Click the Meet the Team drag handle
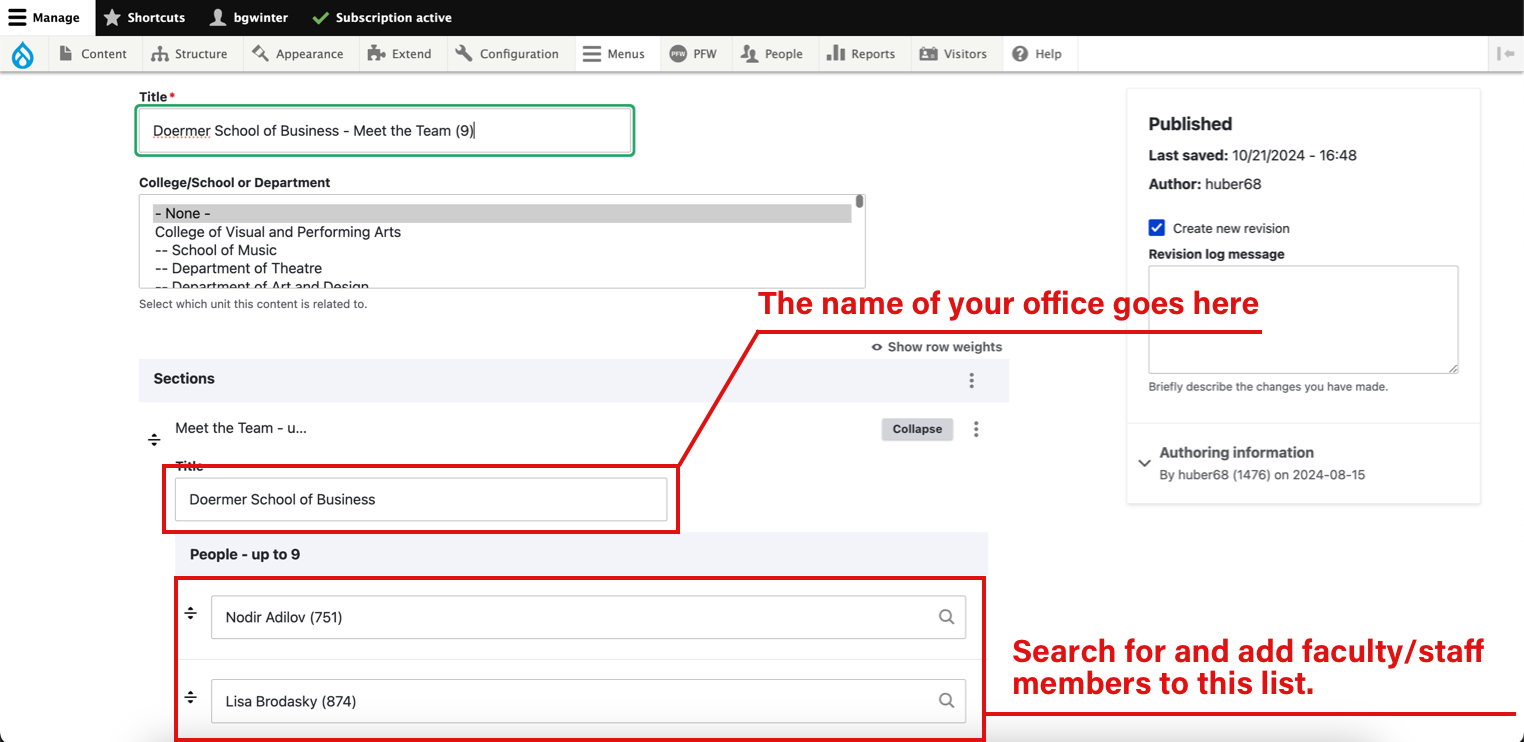 155,439
